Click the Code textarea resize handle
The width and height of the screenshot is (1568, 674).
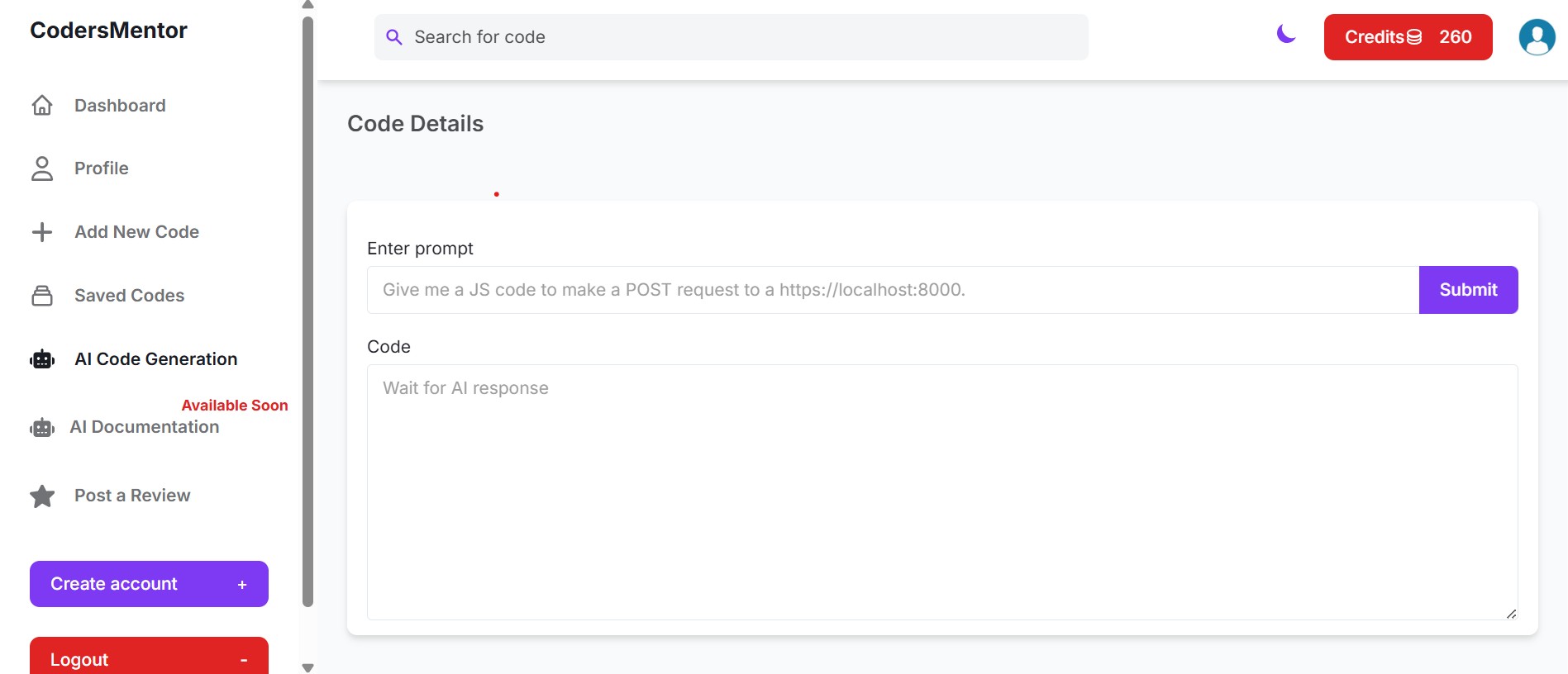pos(1511,613)
